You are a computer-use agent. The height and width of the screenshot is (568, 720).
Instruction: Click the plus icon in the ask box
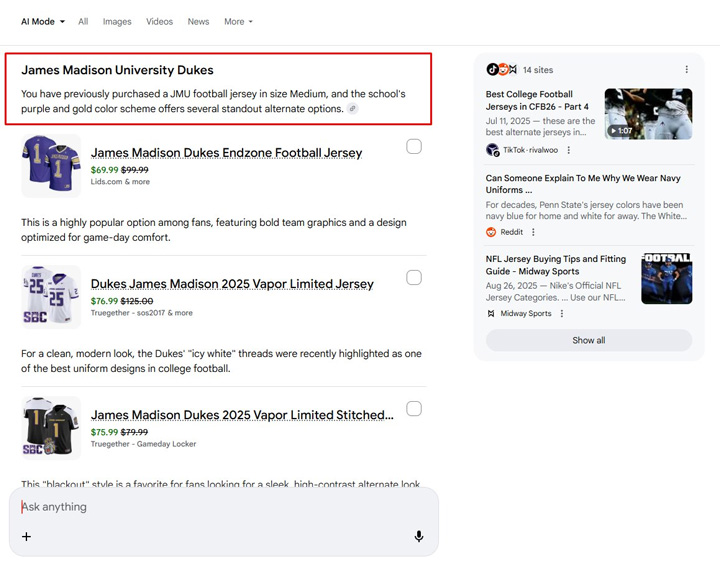26,537
